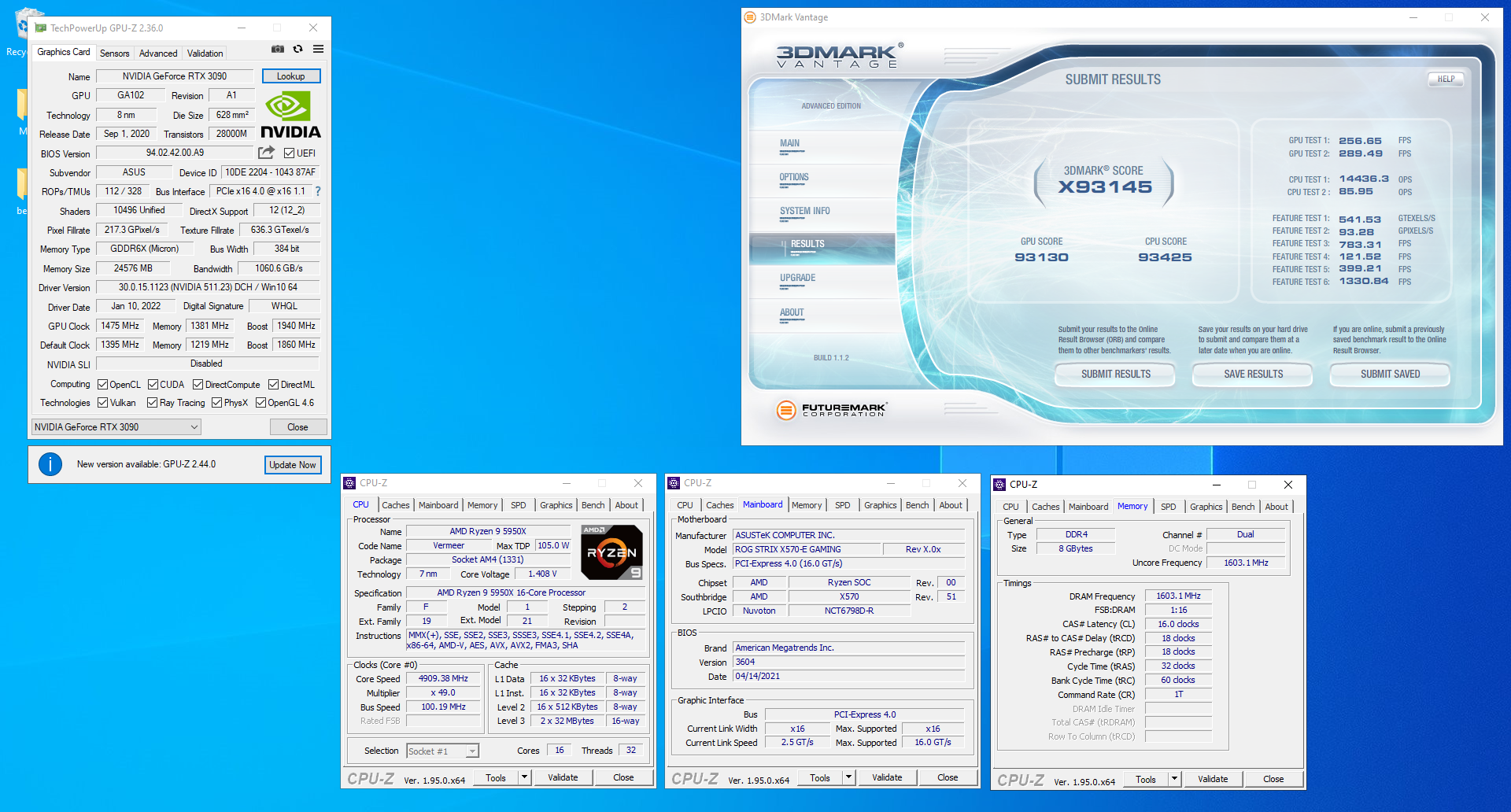Click the HELP button in 3DMark Vantage

pos(1446,79)
